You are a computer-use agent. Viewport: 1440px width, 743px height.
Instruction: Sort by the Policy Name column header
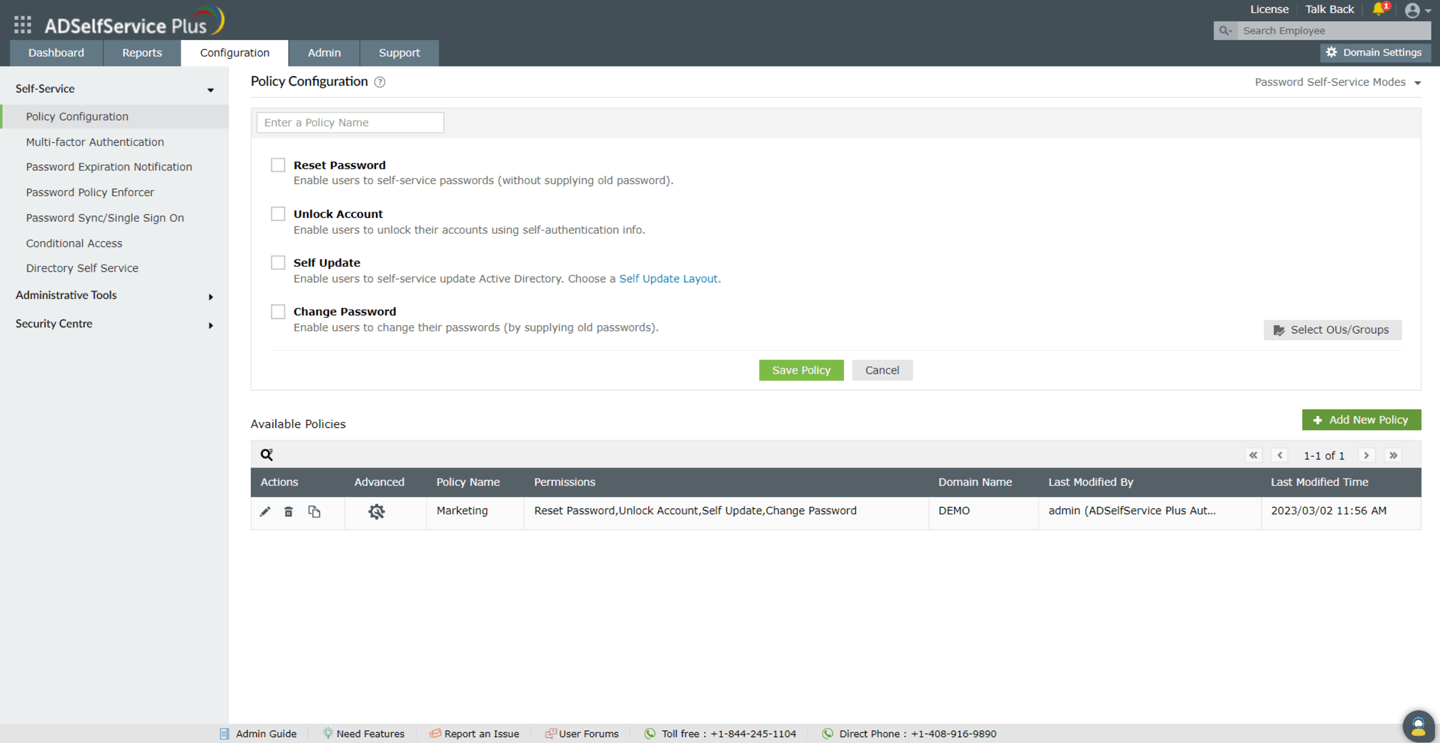[x=468, y=482]
